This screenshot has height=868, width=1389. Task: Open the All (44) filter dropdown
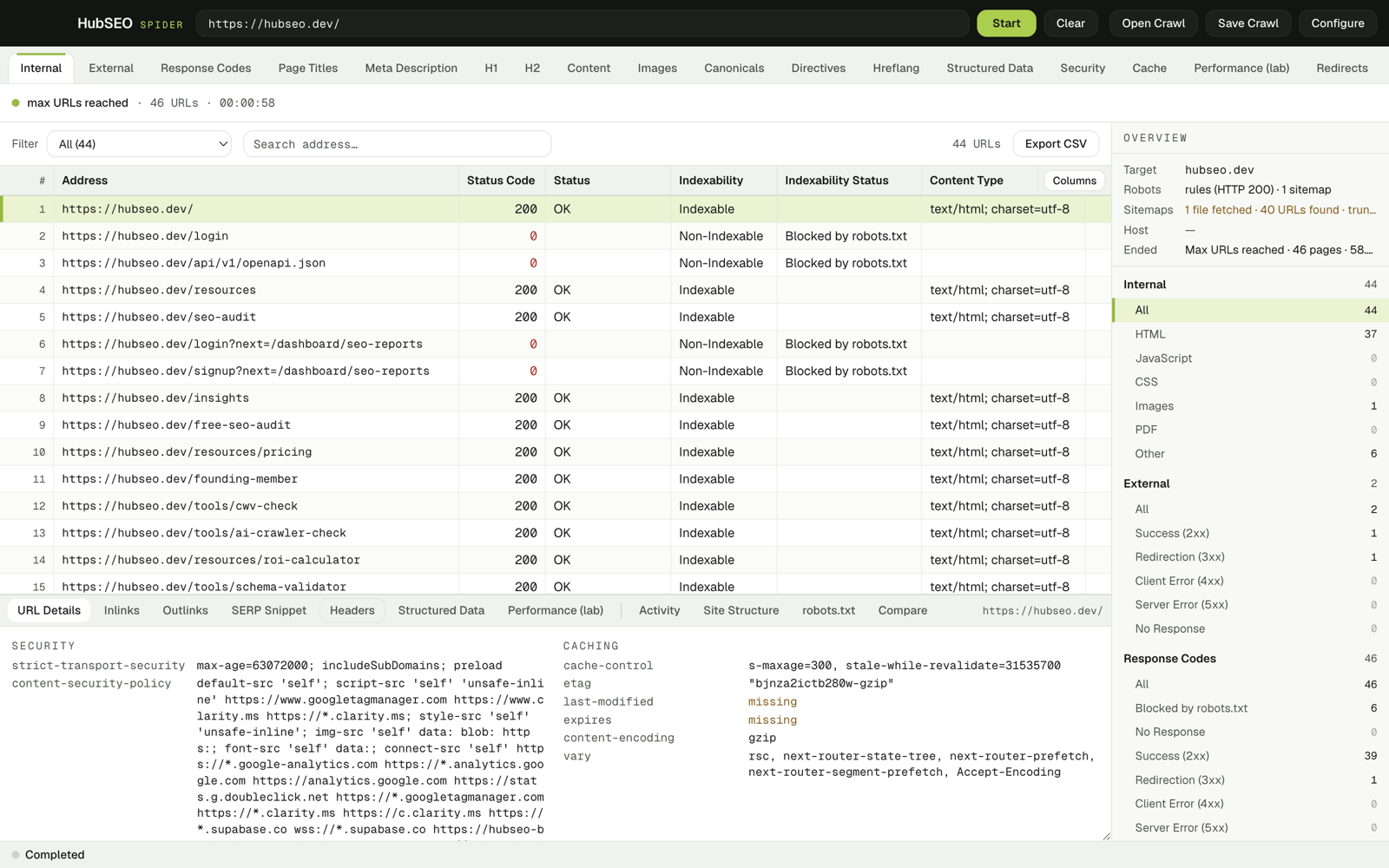tap(139, 144)
